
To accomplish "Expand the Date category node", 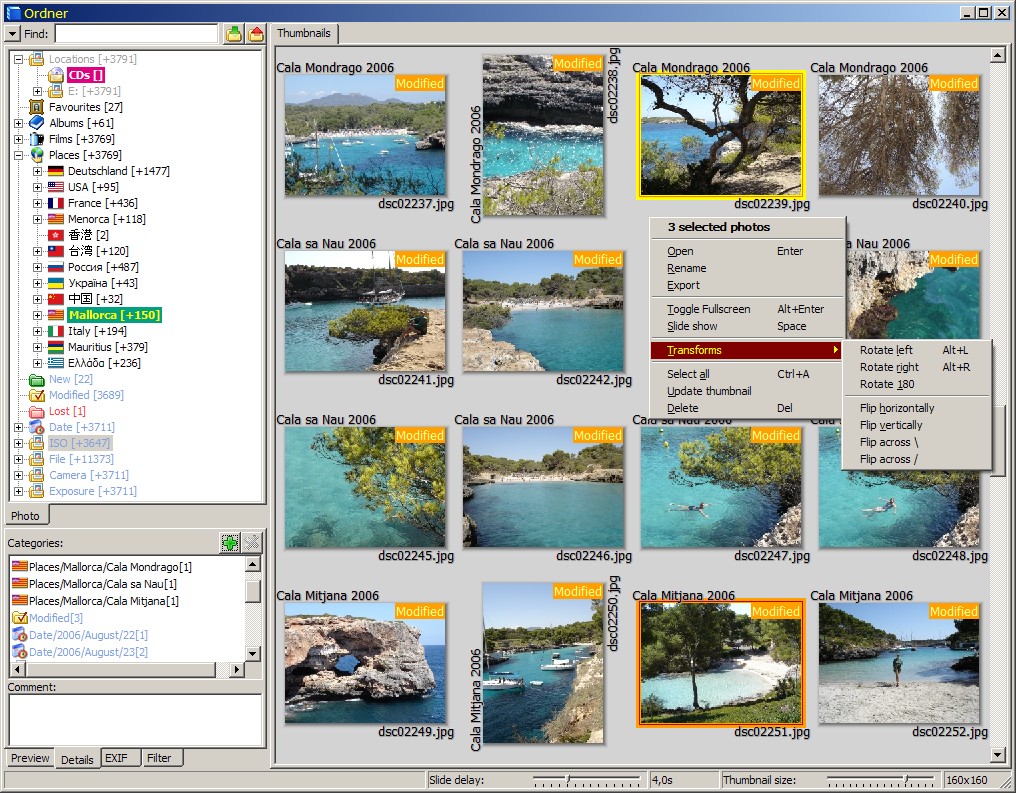I will 18,427.
